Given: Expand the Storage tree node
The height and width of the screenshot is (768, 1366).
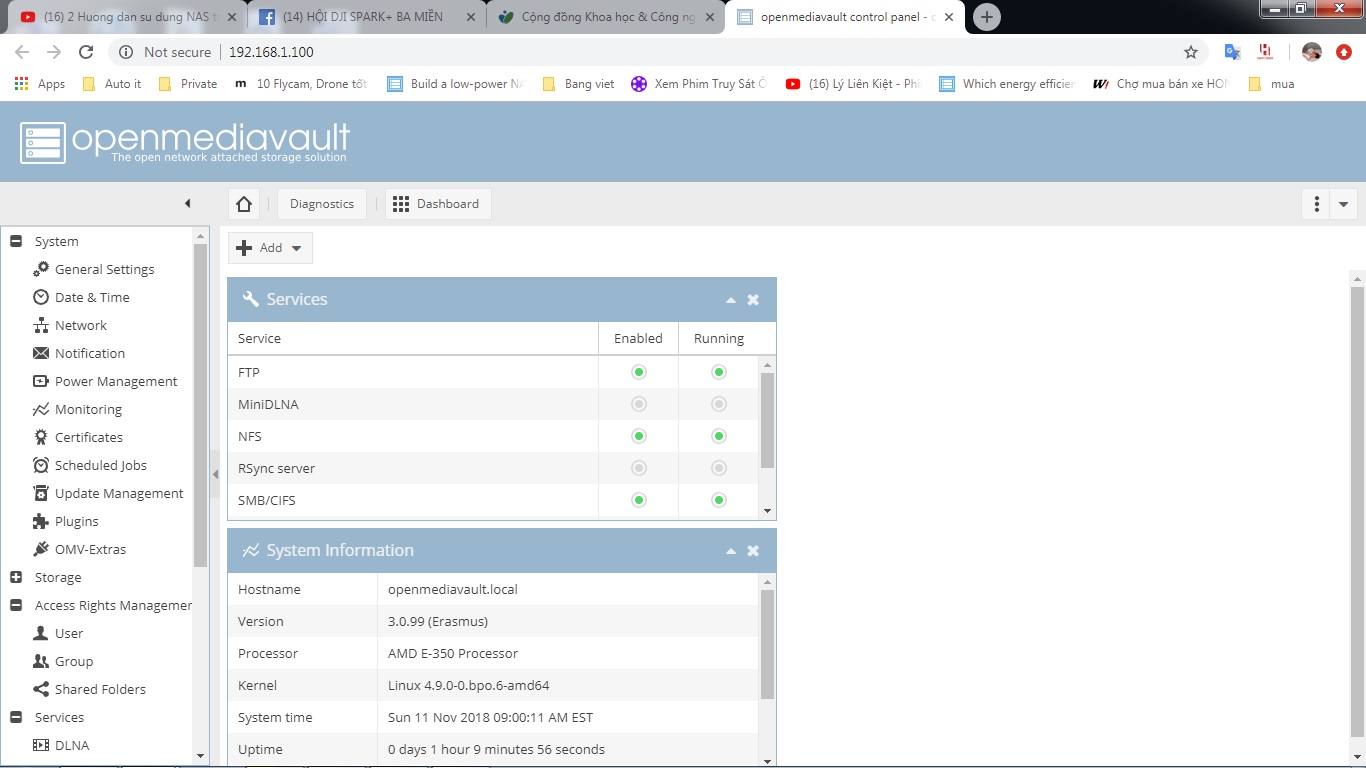Looking at the screenshot, I should [16, 577].
